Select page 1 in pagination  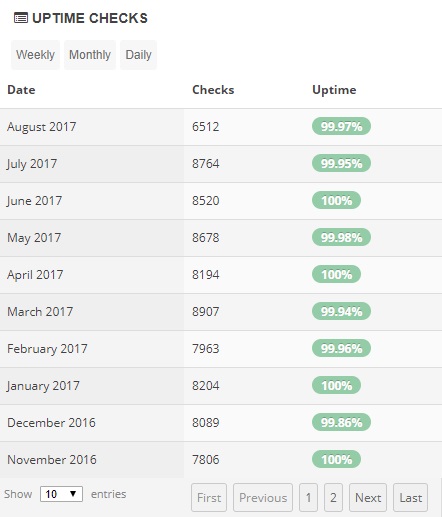pos(308,498)
